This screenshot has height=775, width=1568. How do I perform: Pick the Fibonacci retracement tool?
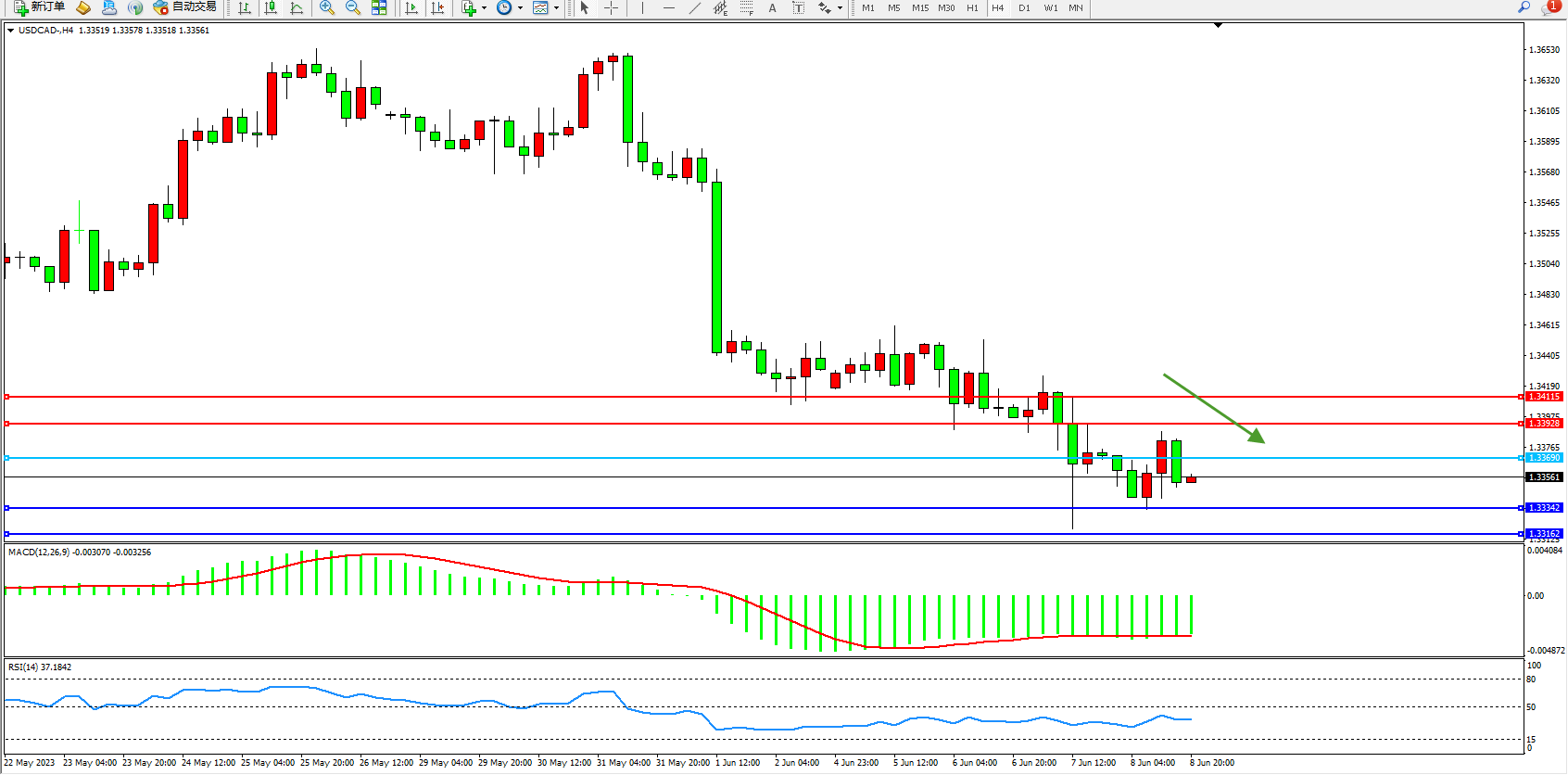point(746,7)
